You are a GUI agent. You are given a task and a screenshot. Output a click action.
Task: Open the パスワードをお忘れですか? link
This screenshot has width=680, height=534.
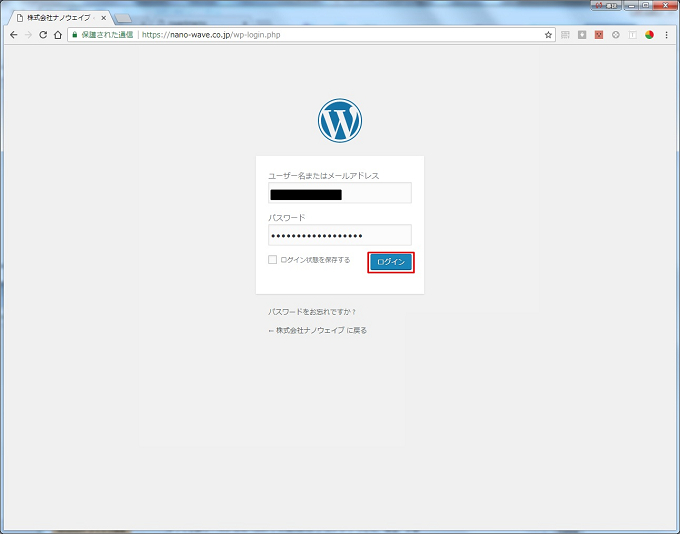click(x=312, y=312)
